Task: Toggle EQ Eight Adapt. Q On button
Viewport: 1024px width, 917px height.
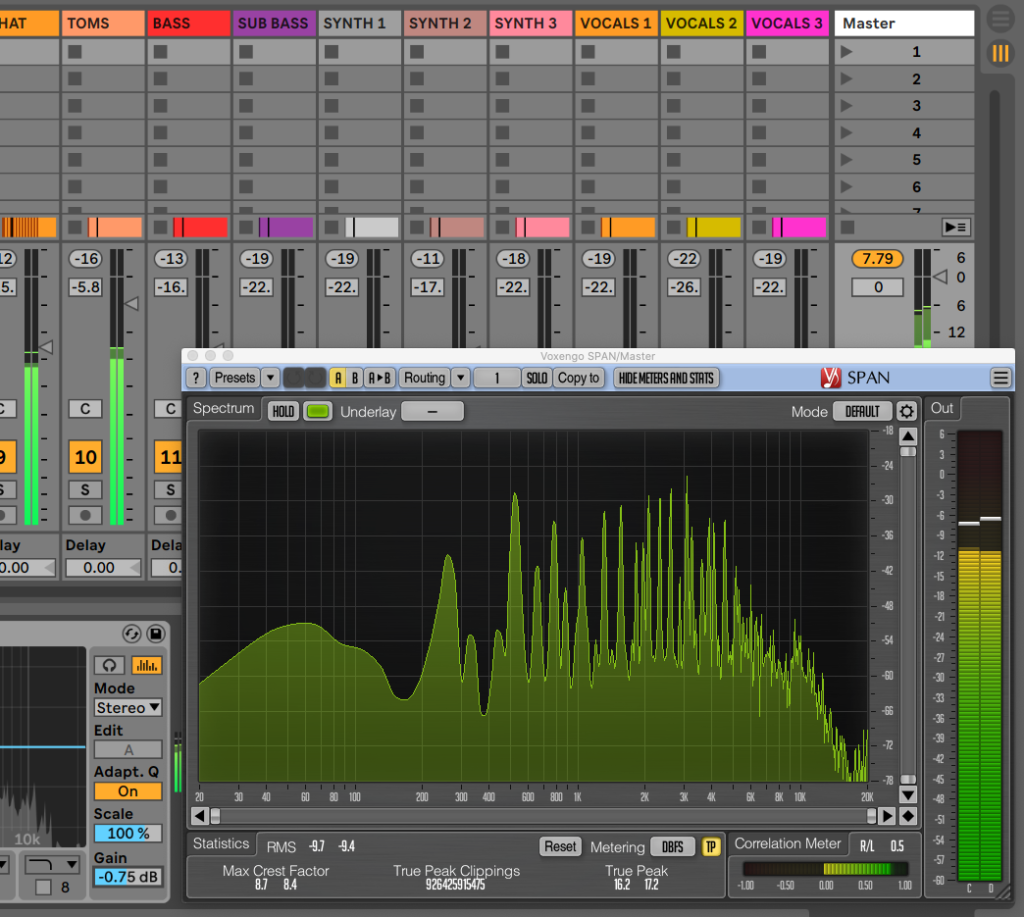Action: (128, 791)
